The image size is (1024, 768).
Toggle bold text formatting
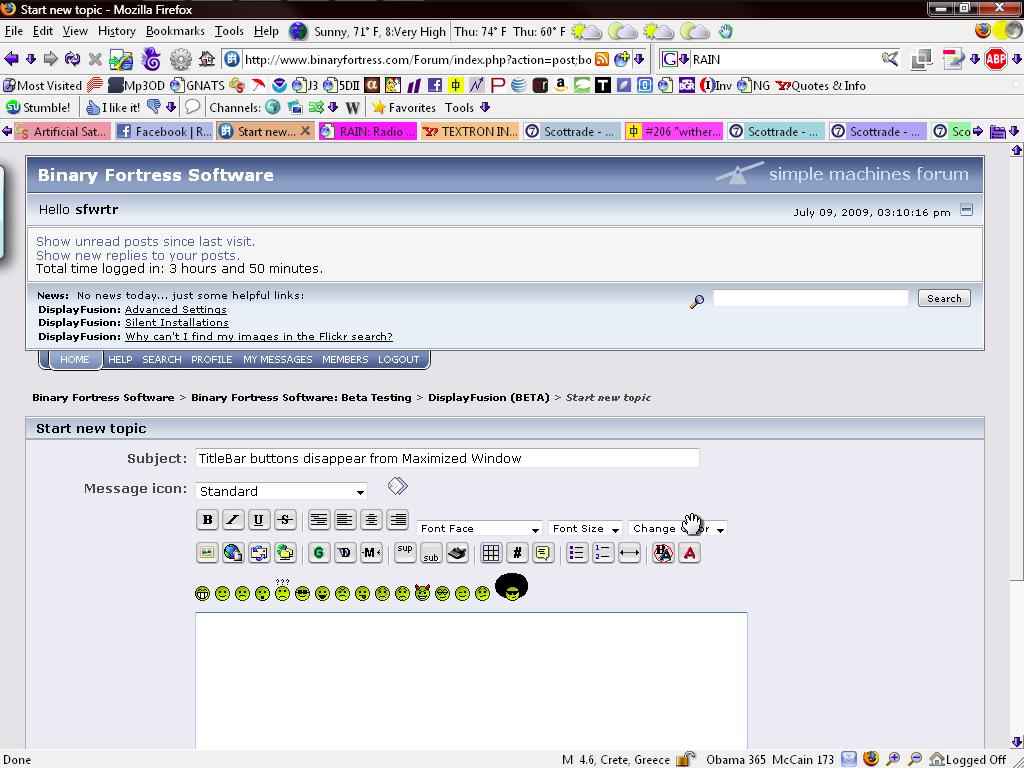[x=207, y=519]
